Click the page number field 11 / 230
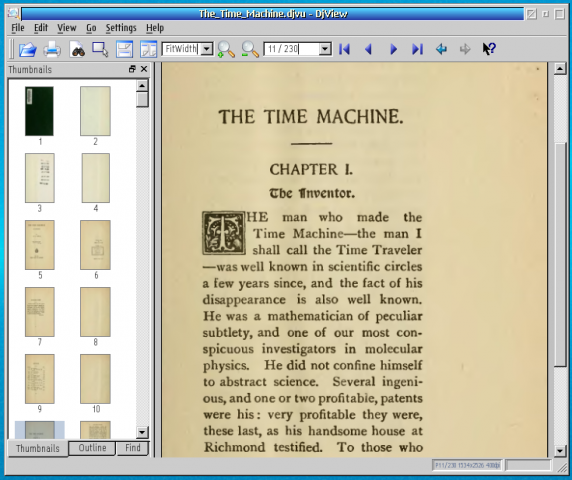The width and height of the screenshot is (572, 480). point(291,49)
